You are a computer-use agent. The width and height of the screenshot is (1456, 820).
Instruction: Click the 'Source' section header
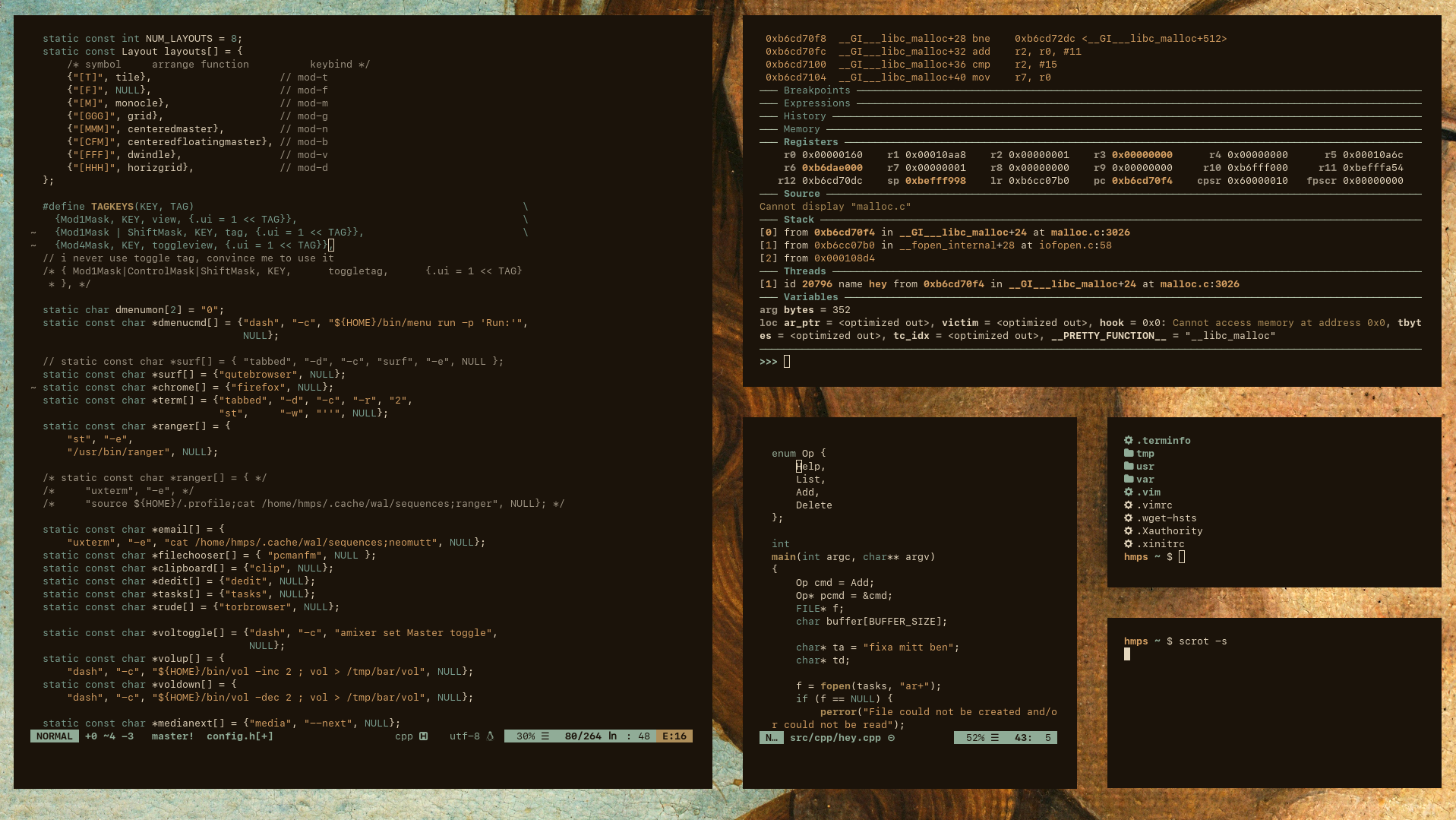coord(801,193)
